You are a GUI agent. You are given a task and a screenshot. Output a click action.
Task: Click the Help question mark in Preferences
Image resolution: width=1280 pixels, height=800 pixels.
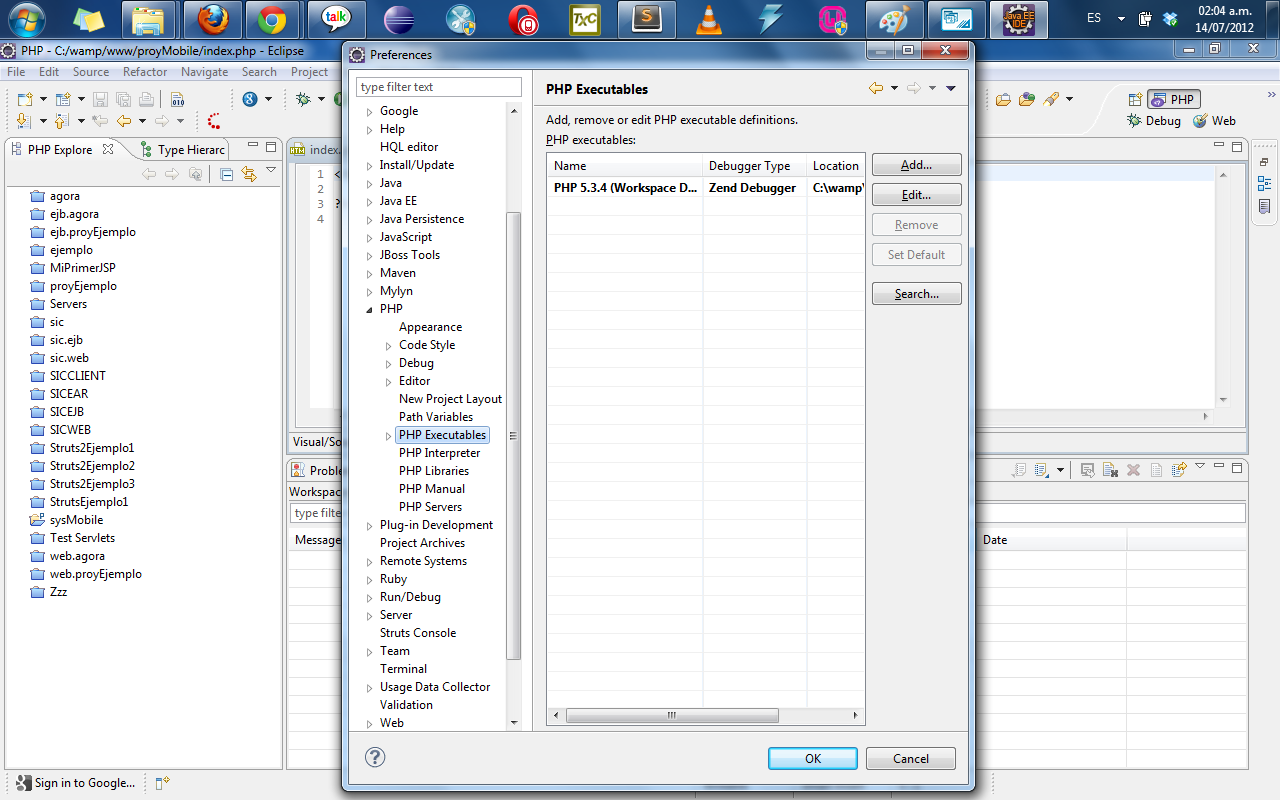[375, 758]
